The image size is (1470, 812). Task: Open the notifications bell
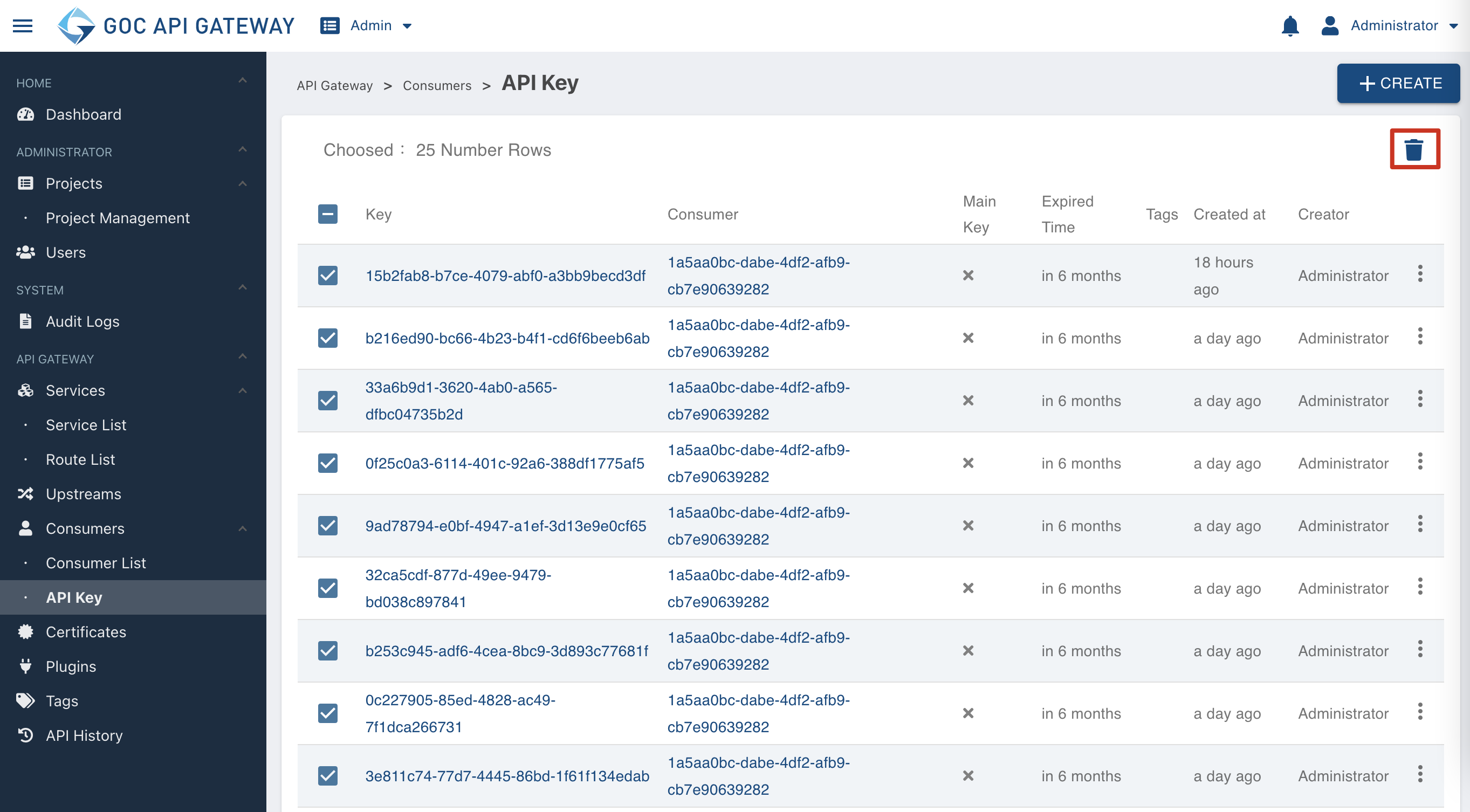[x=1290, y=26]
